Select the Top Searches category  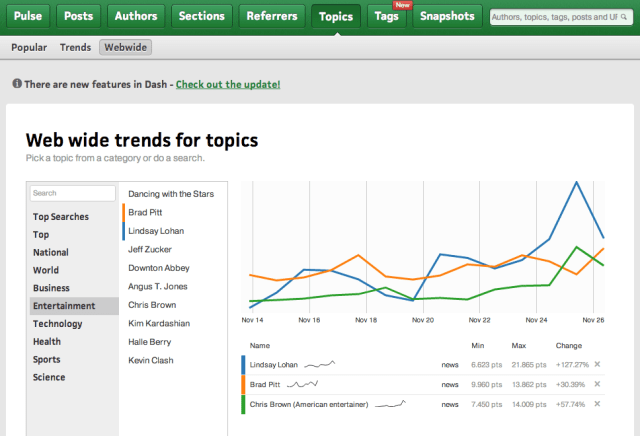pyautogui.click(x=60, y=216)
